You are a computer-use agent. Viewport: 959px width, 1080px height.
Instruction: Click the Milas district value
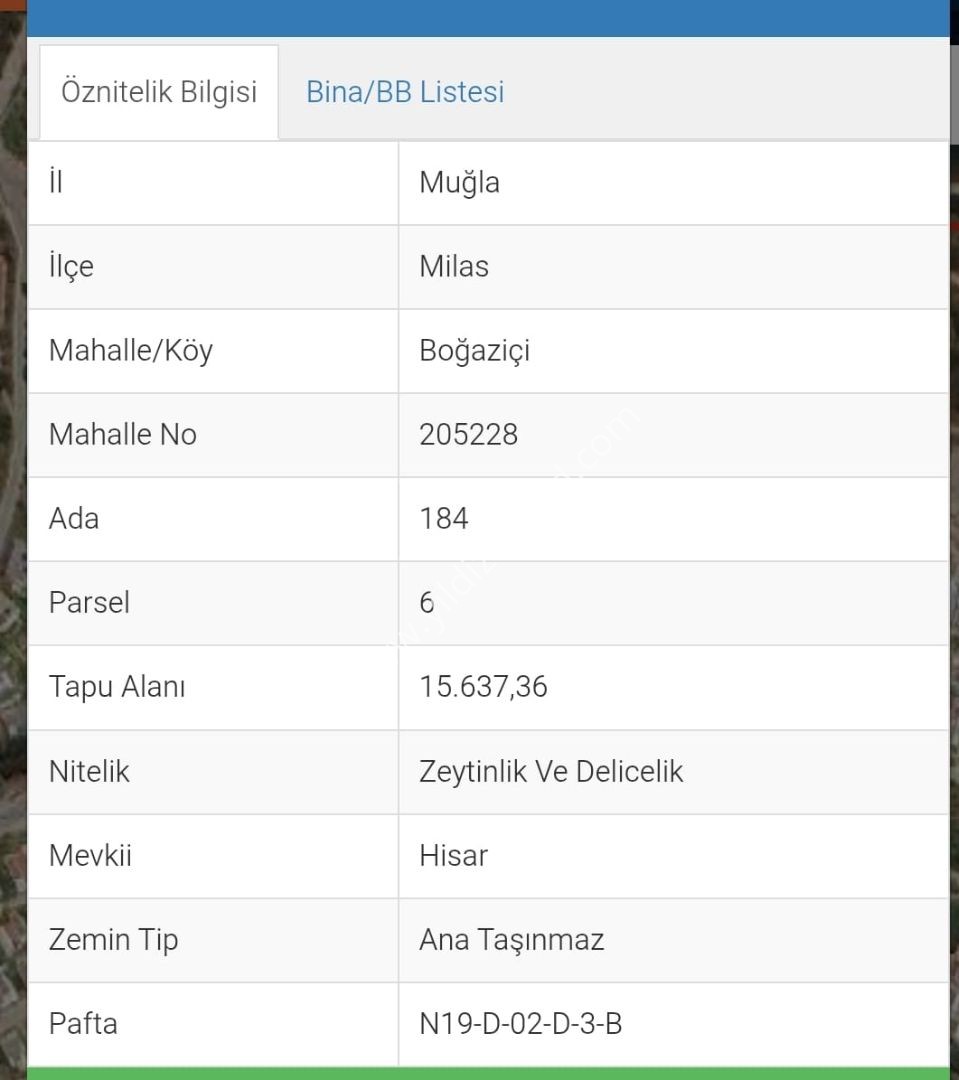(454, 267)
